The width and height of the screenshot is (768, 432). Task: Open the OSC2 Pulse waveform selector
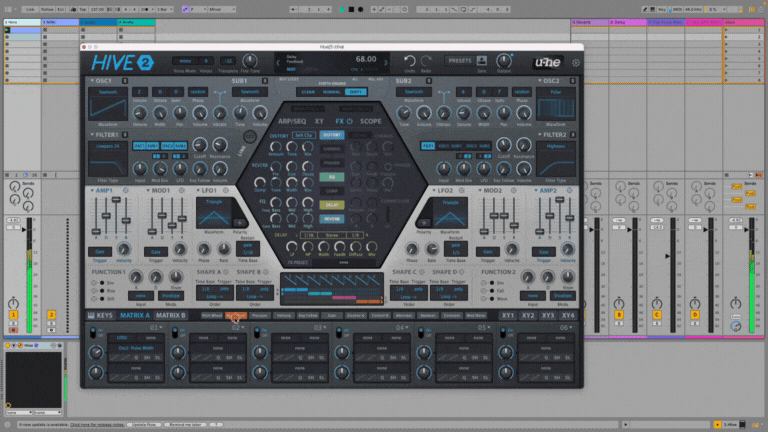pyautogui.click(x=555, y=92)
